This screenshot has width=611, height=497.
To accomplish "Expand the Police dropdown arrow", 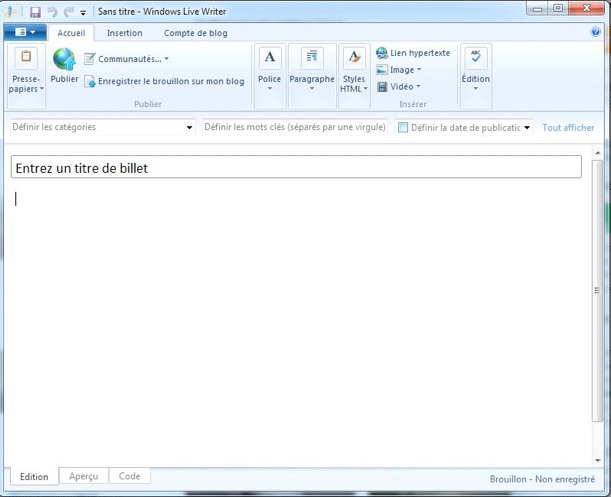I will tap(270, 88).
